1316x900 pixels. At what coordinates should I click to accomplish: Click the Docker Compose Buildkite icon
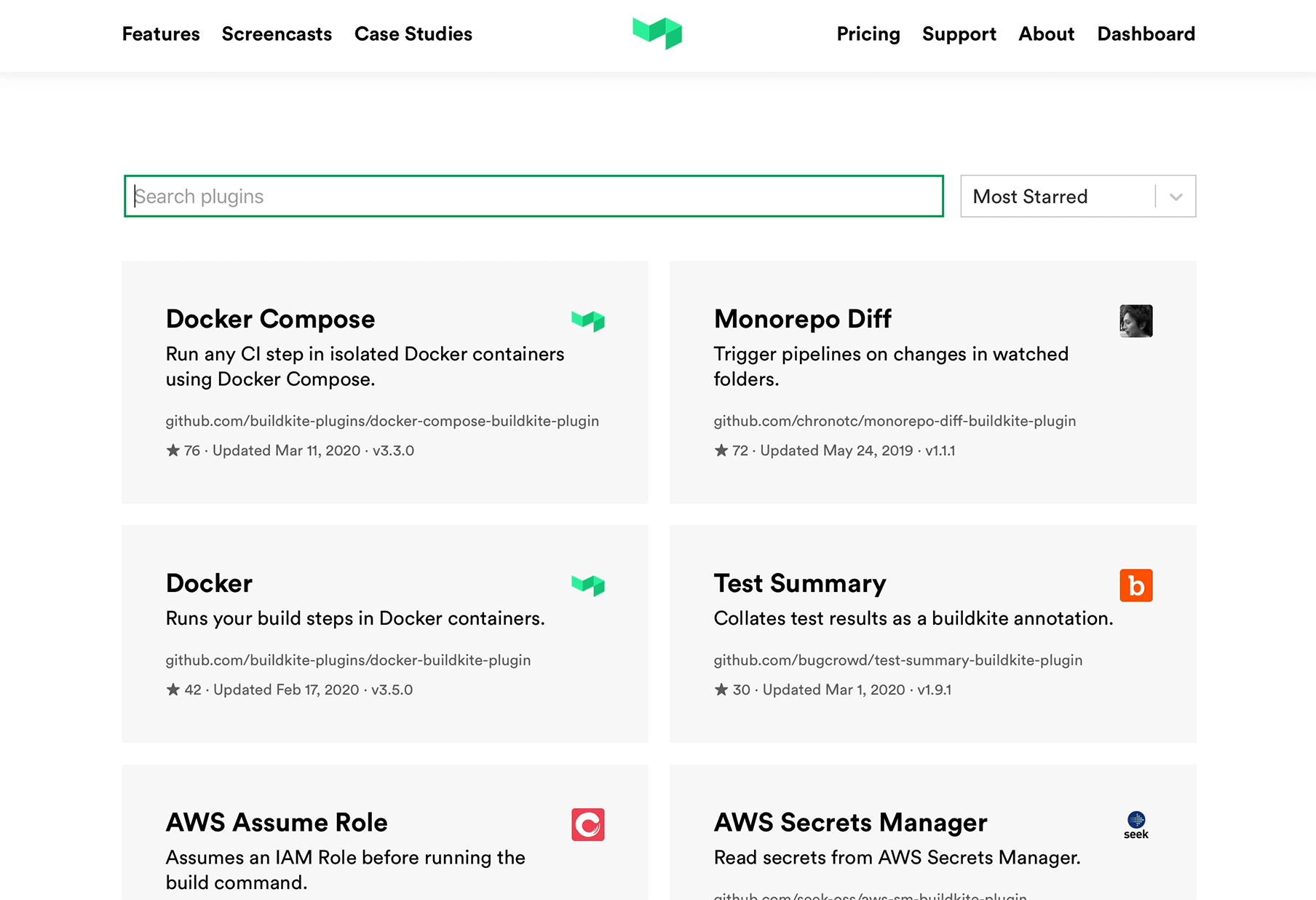pos(588,320)
